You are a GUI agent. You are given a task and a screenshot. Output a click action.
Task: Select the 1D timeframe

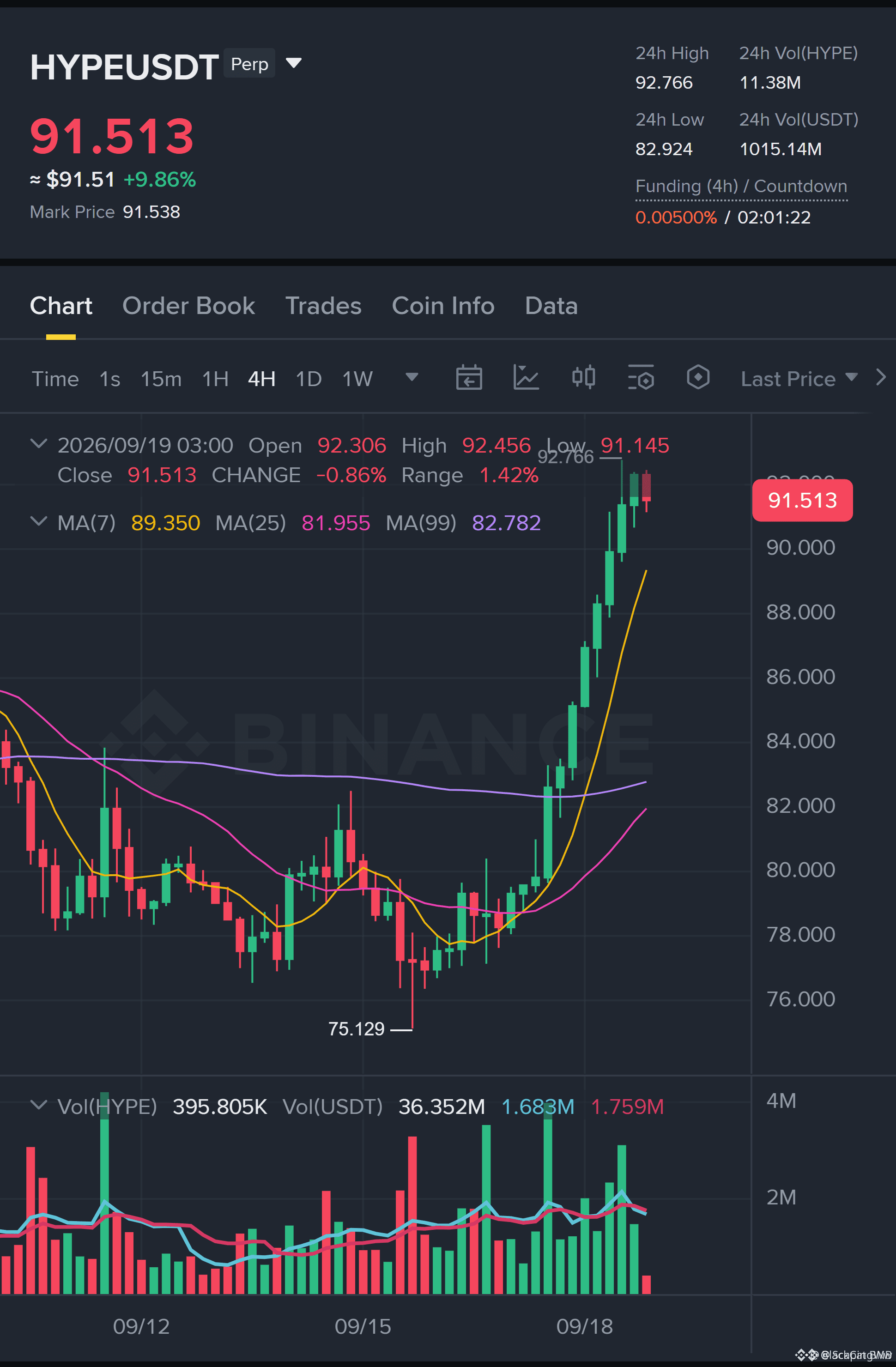[309, 379]
